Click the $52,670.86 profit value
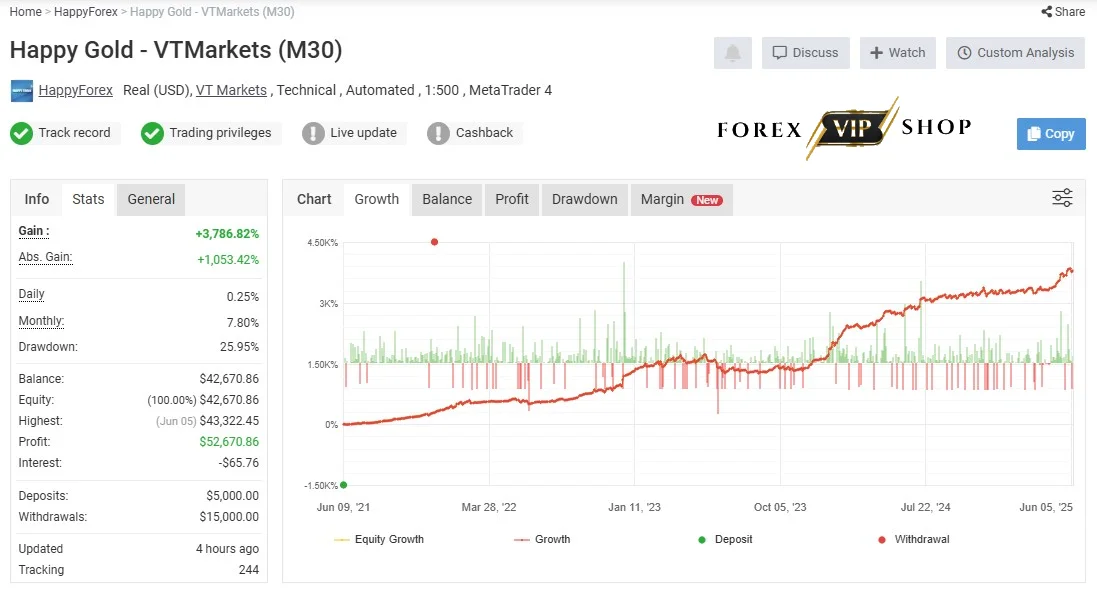The image size is (1097, 592). click(229, 442)
